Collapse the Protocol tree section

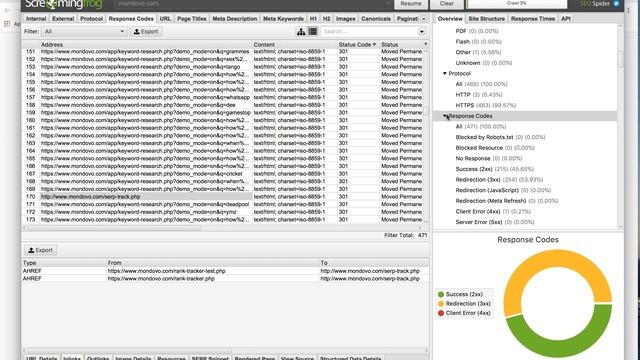[x=444, y=73]
